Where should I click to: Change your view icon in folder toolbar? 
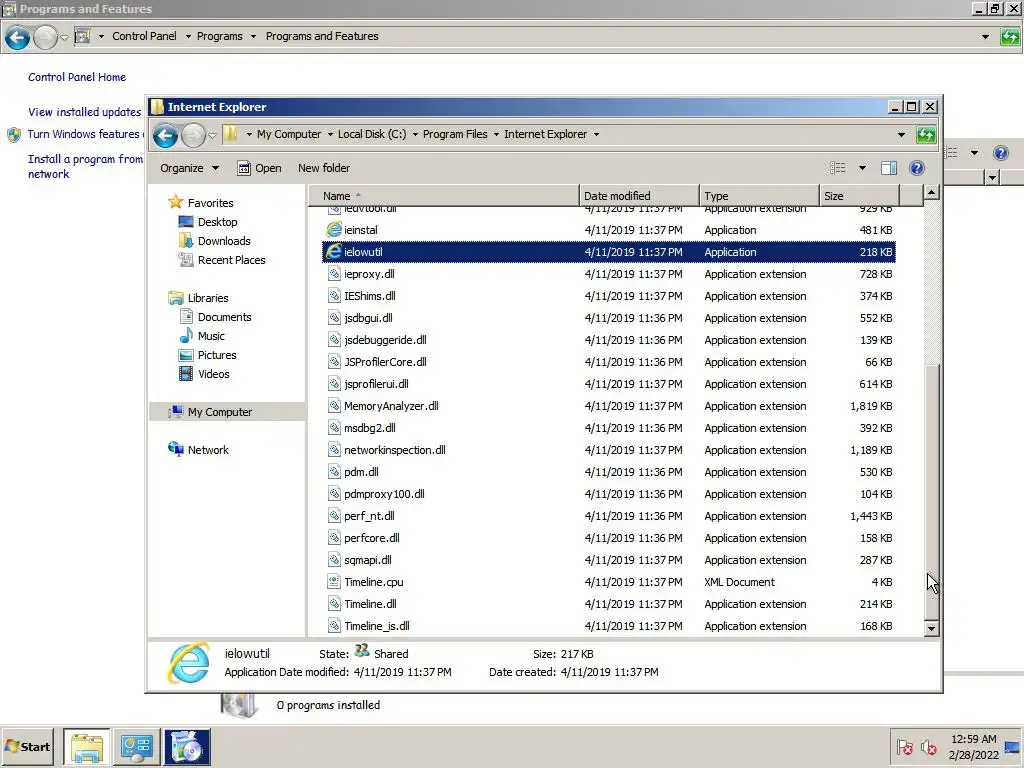[x=837, y=168]
